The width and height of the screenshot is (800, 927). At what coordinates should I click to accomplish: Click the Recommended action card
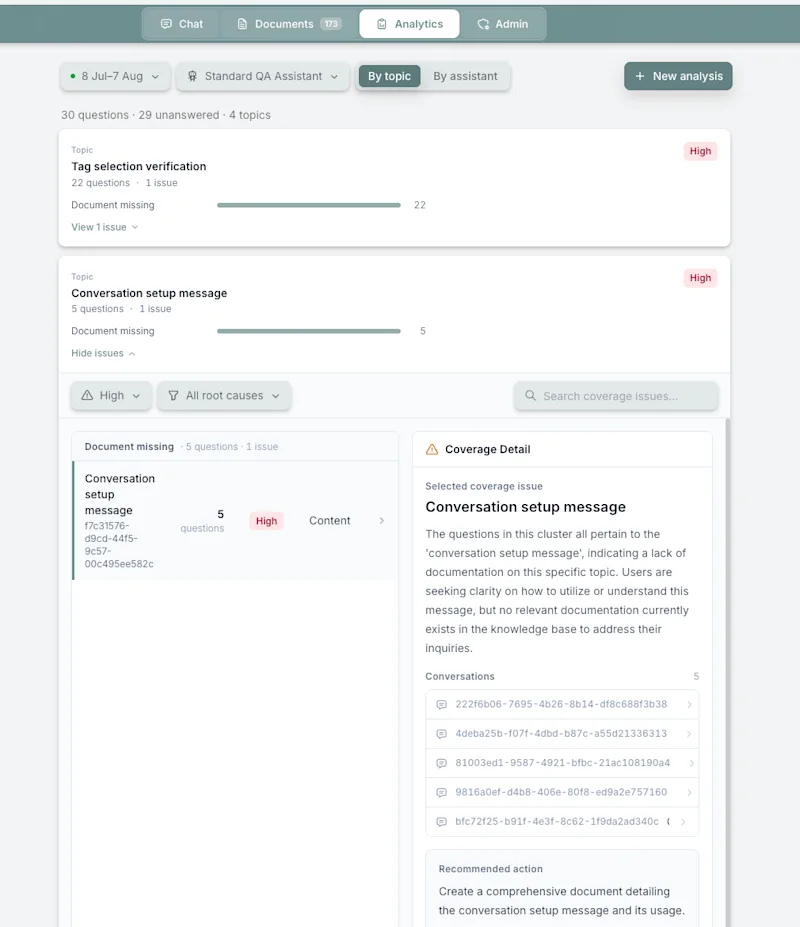pyautogui.click(x=562, y=889)
